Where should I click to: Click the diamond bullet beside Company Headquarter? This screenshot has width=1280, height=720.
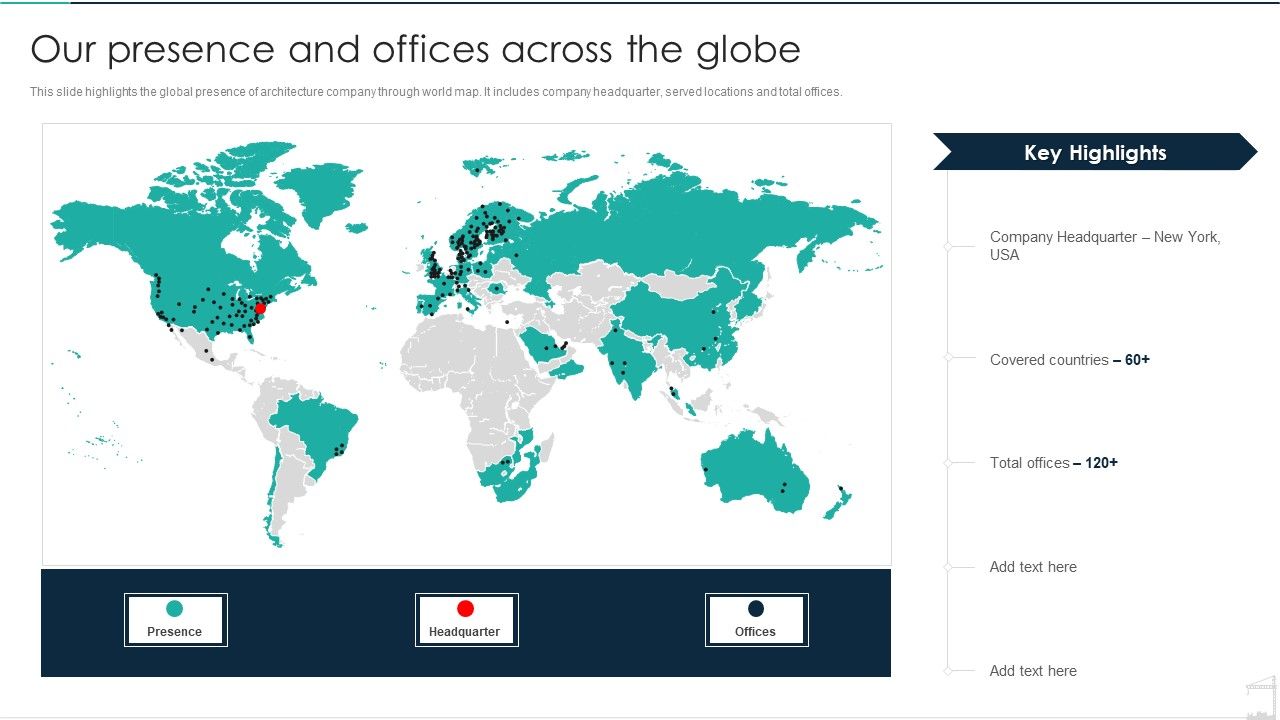[x=948, y=246]
